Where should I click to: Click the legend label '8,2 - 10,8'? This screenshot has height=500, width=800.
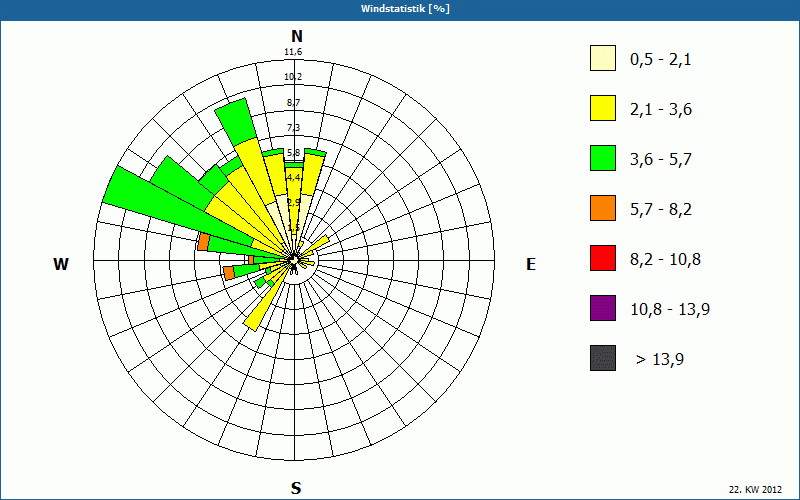[665, 260]
